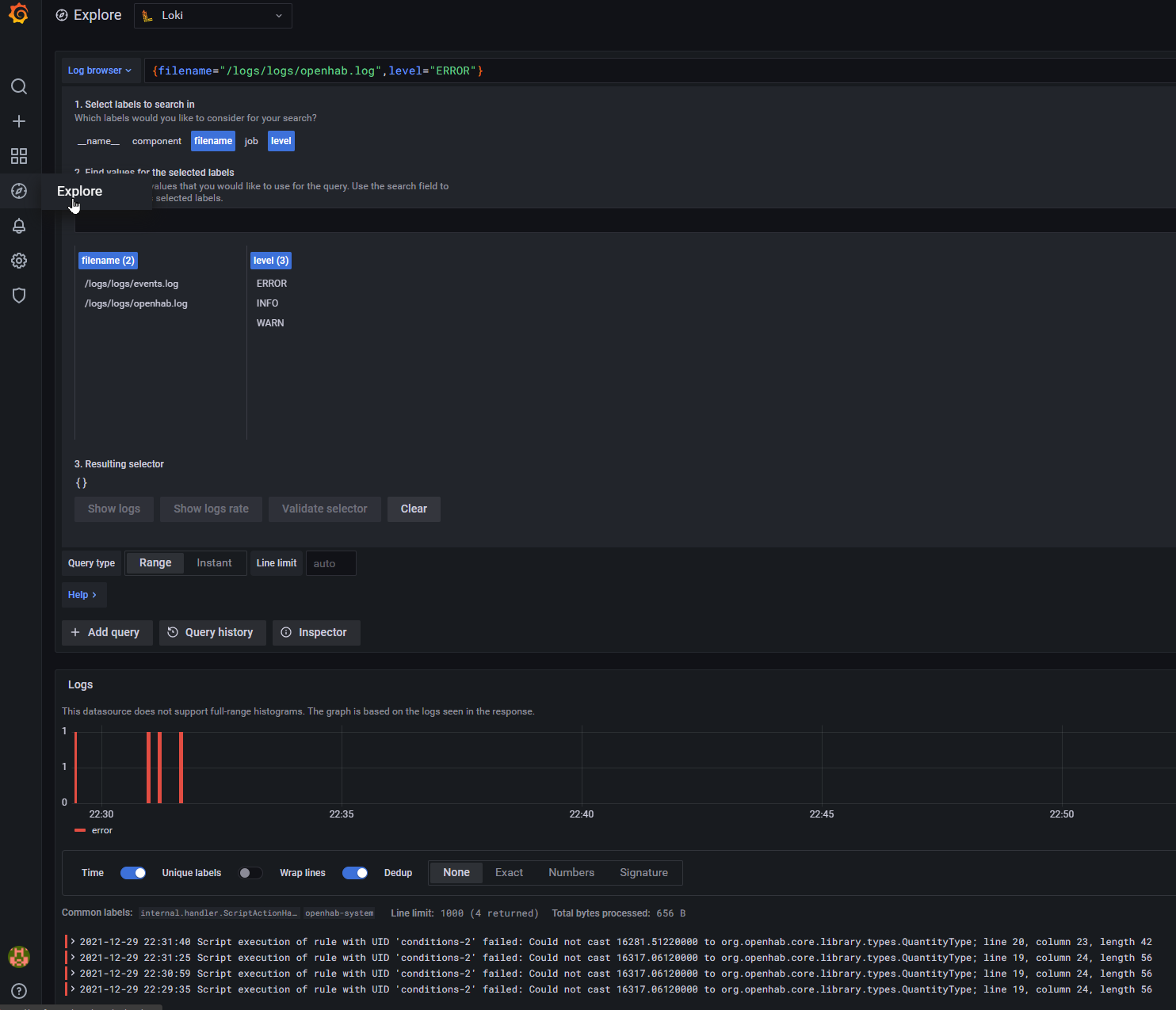Image resolution: width=1176 pixels, height=1010 pixels.
Task: Open the Alerting bell icon
Action: click(x=19, y=226)
